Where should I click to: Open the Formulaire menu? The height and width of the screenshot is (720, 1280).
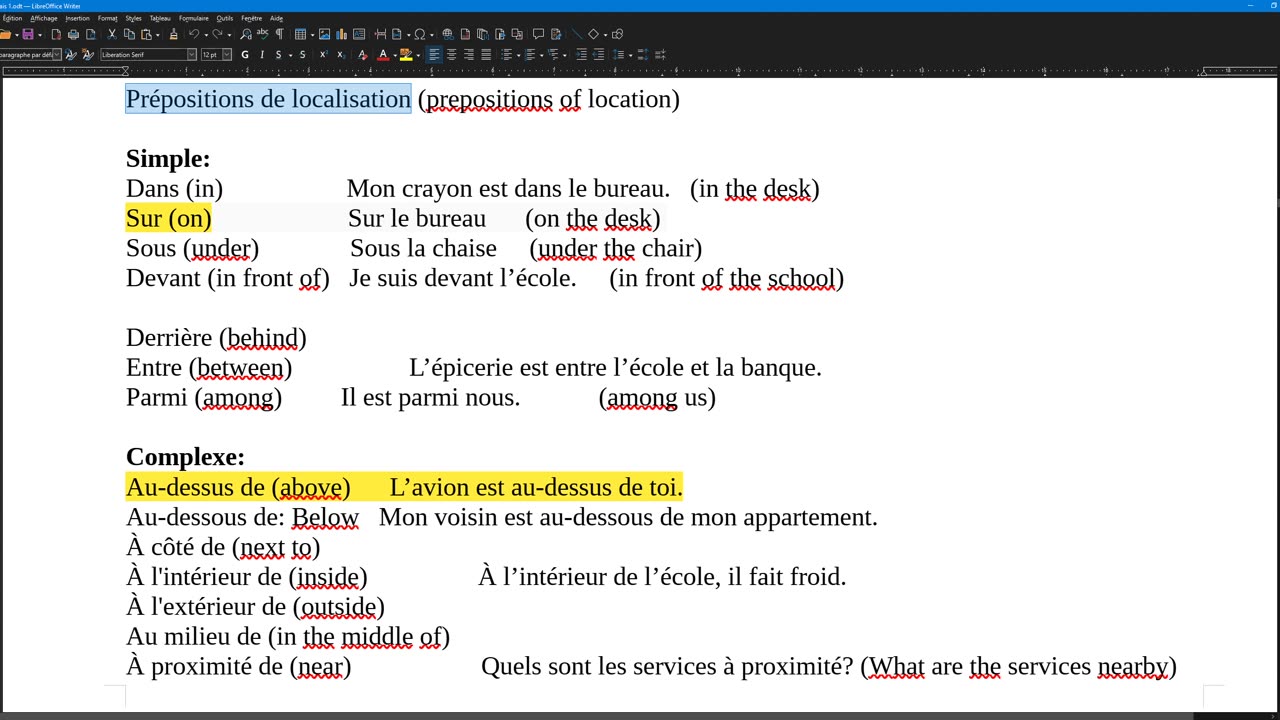pyautogui.click(x=194, y=18)
